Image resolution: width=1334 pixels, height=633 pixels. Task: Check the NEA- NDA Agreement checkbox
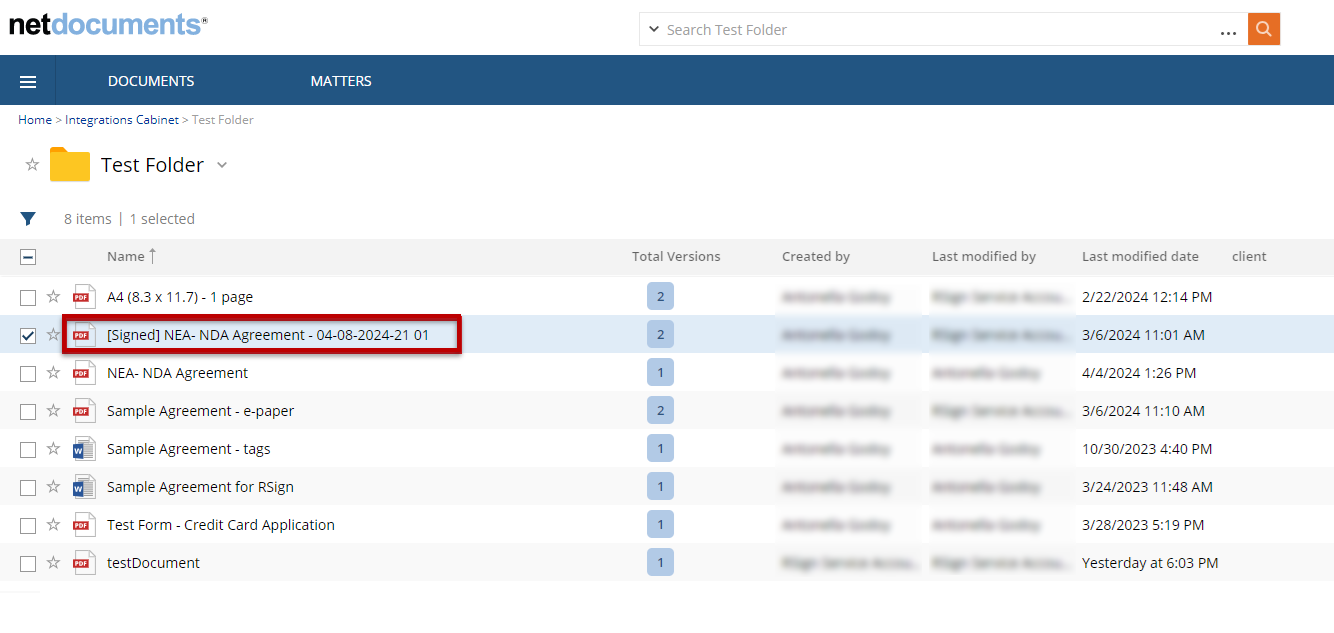coord(28,373)
